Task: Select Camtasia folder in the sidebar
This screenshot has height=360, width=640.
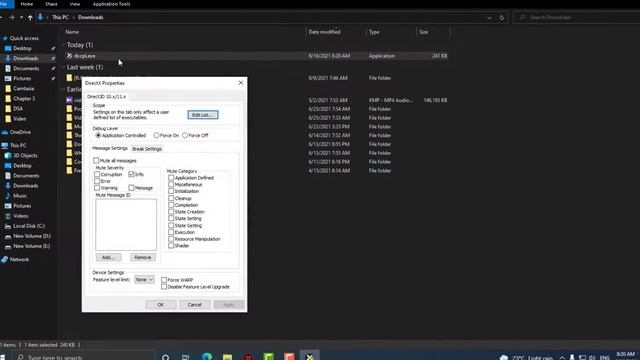Action: tap(23, 89)
